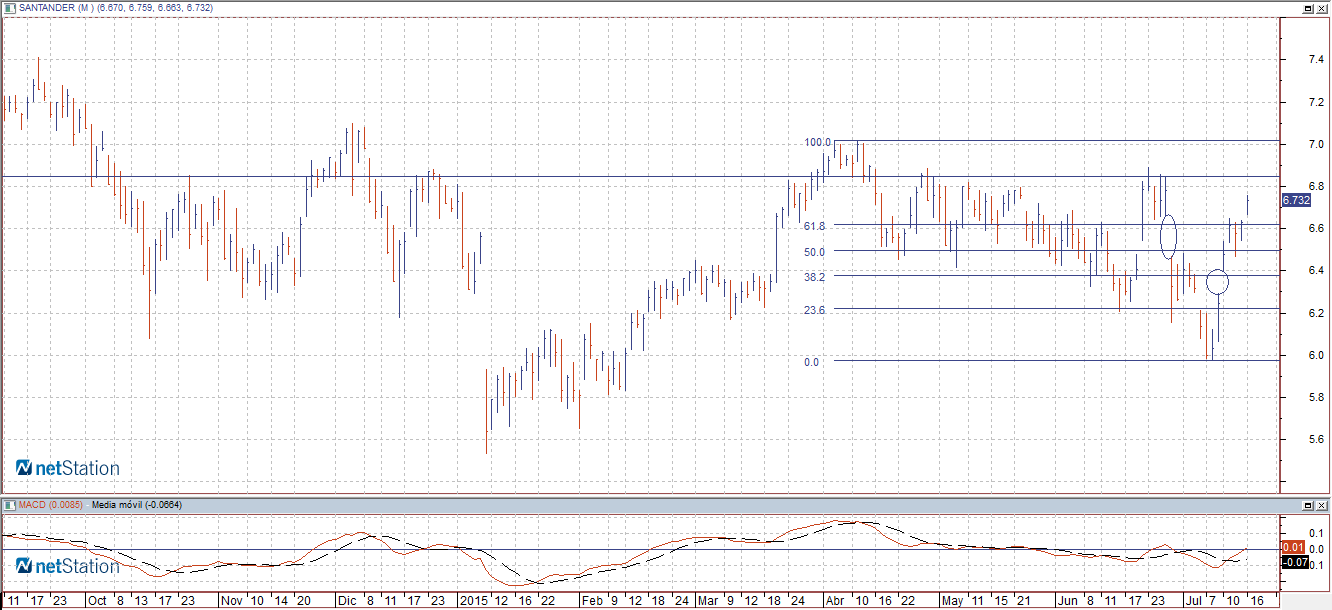Click the May label on time axis
Viewport: 1332px width, 610px height.
952,601
